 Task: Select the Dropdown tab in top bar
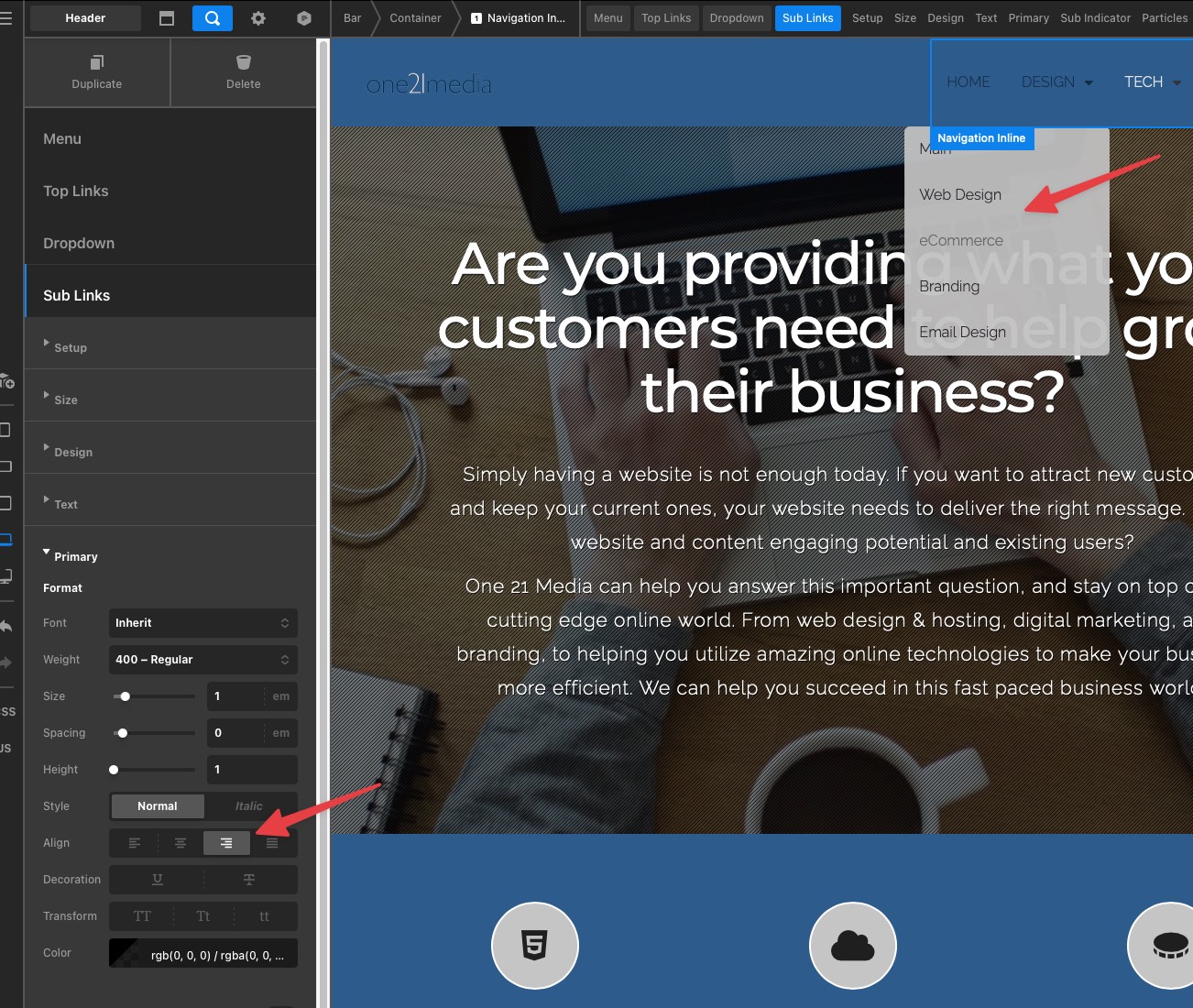point(737,18)
